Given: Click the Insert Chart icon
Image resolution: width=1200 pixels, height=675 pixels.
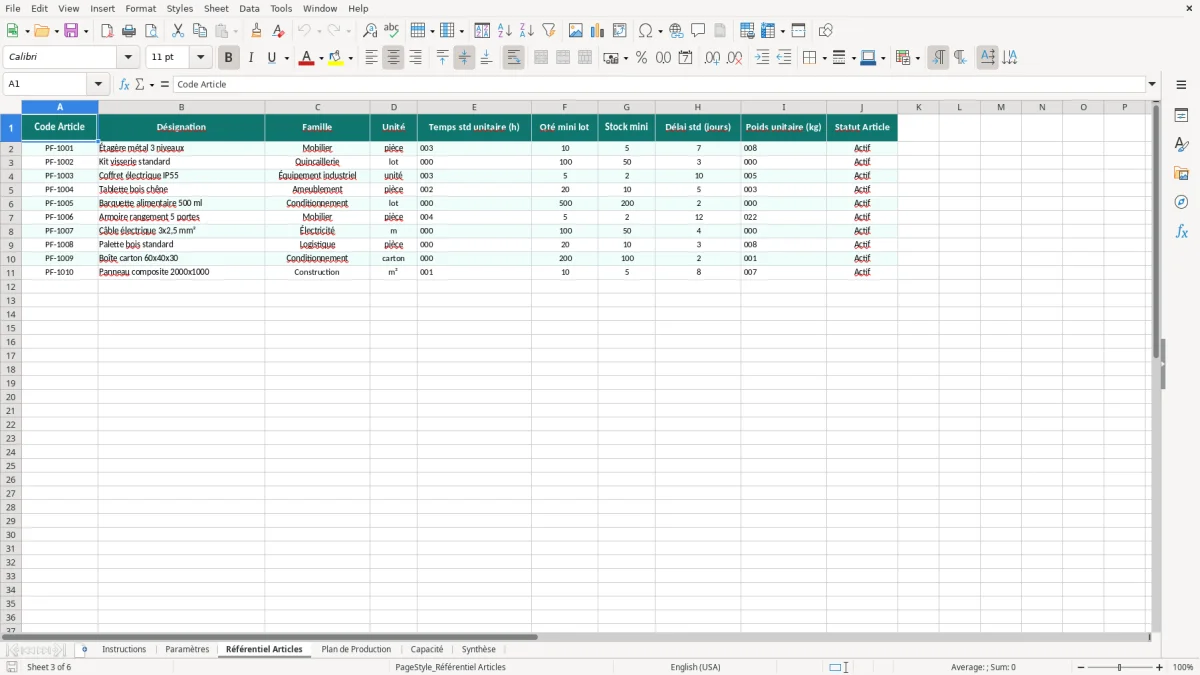Looking at the screenshot, I should pyautogui.click(x=598, y=31).
